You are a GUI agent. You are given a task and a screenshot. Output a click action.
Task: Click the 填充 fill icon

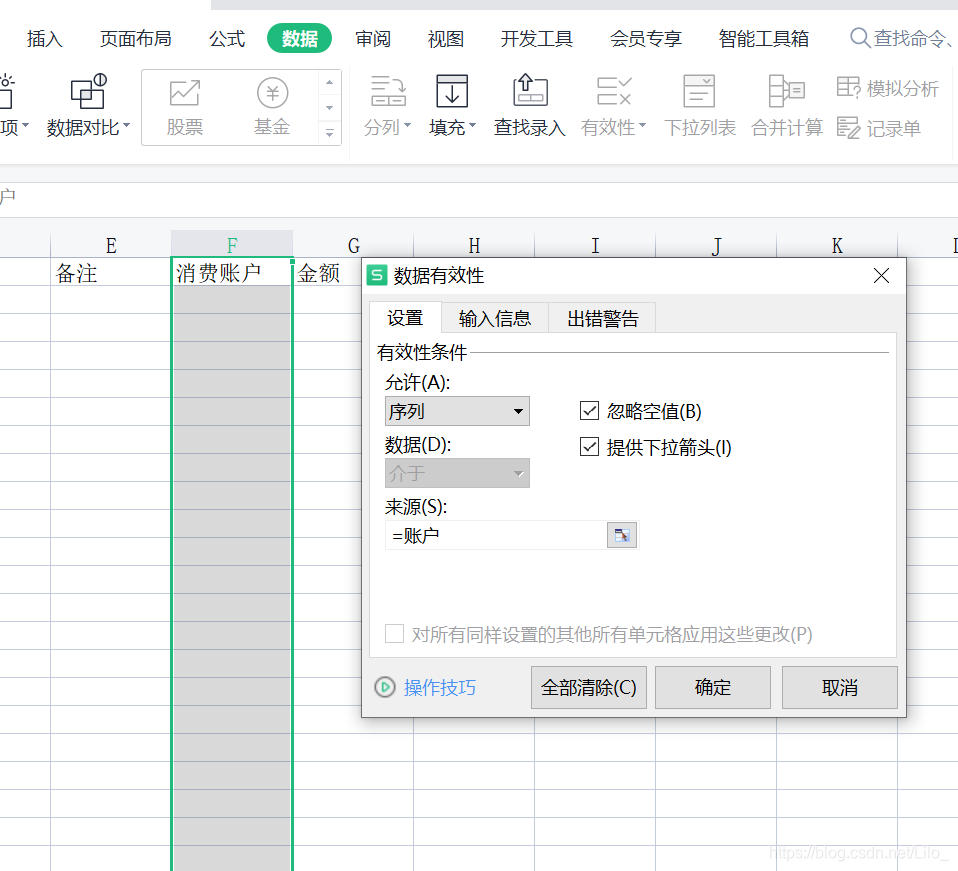click(x=452, y=92)
